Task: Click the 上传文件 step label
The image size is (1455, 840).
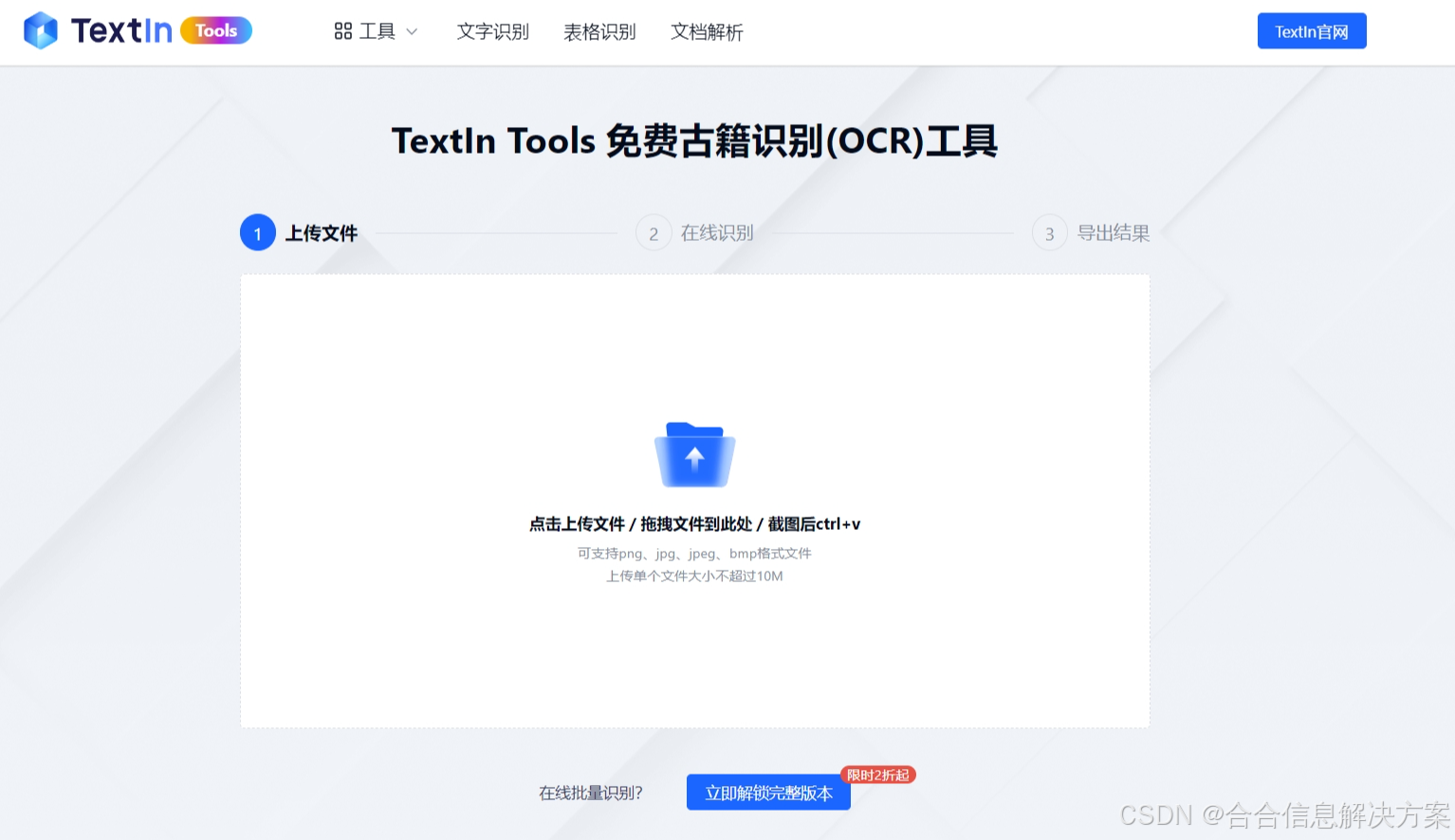Action: pos(322,233)
